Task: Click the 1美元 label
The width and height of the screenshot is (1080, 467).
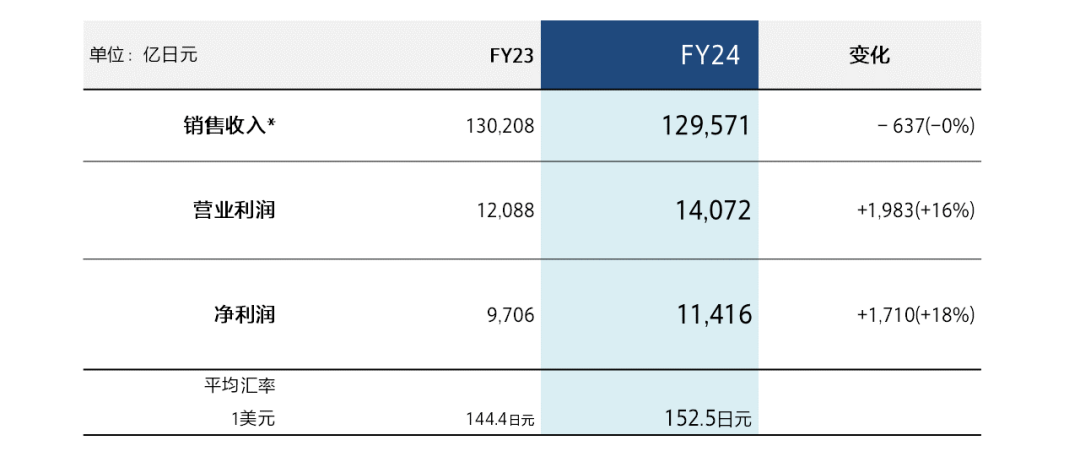Action: [253, 419]
